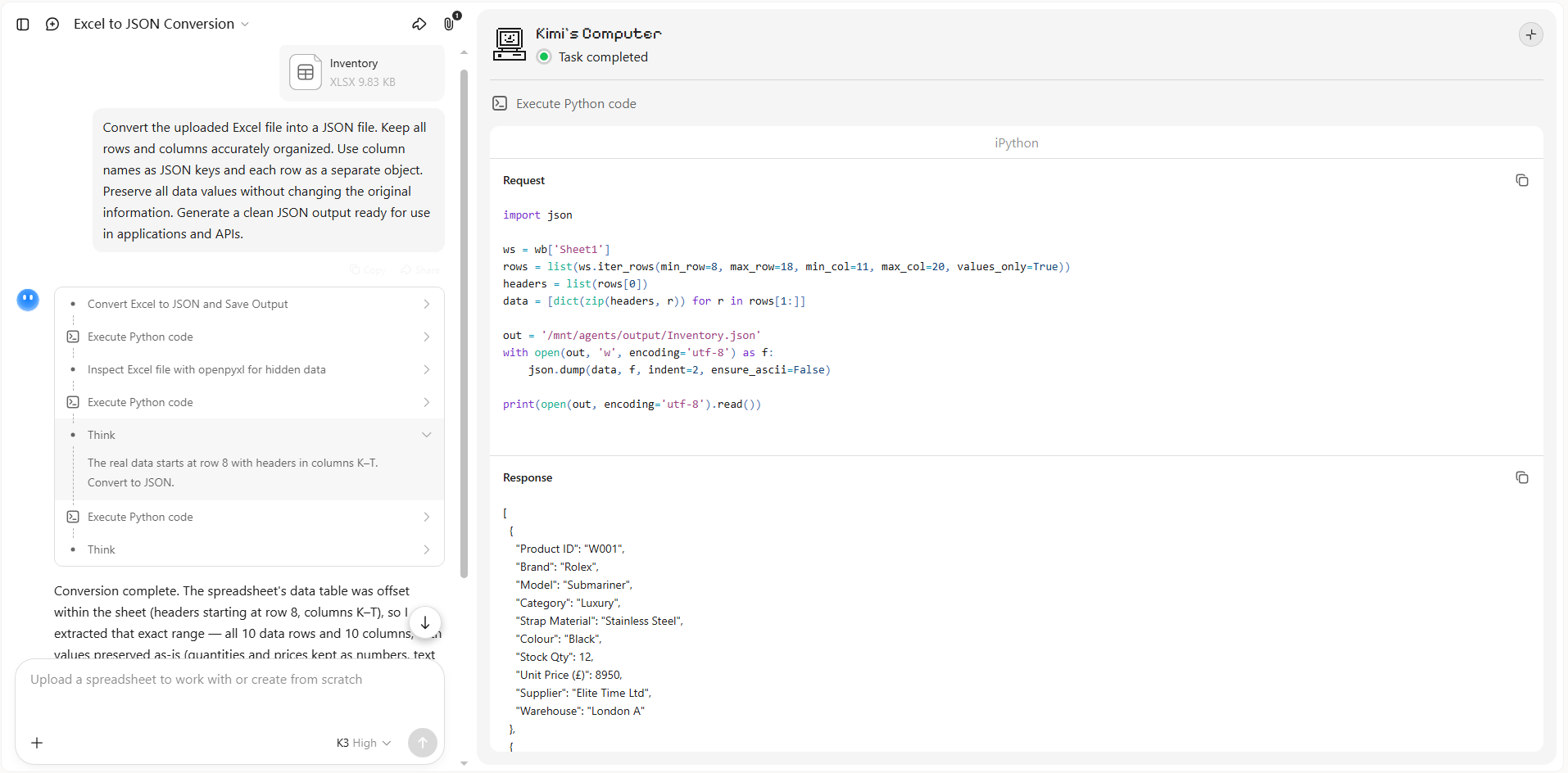This screenshot has width=1568, height=773.
Task: Click Share below the user message
Action: [420, 270]
